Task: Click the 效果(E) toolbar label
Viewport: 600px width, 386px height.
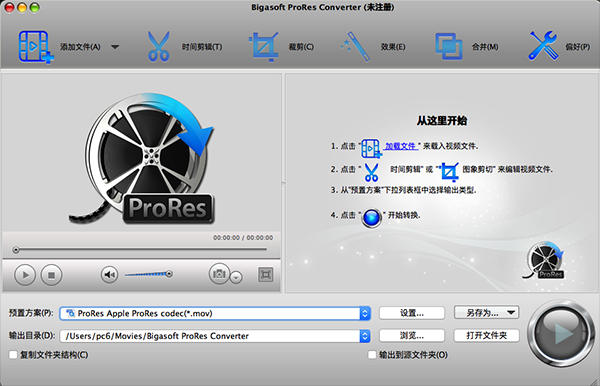Action: point(393,47)
